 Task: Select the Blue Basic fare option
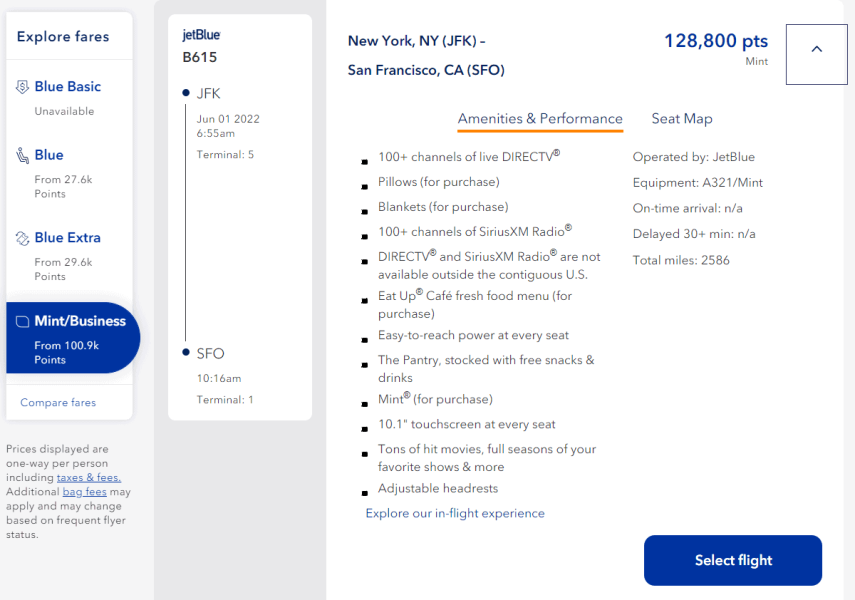pos(69,98)
